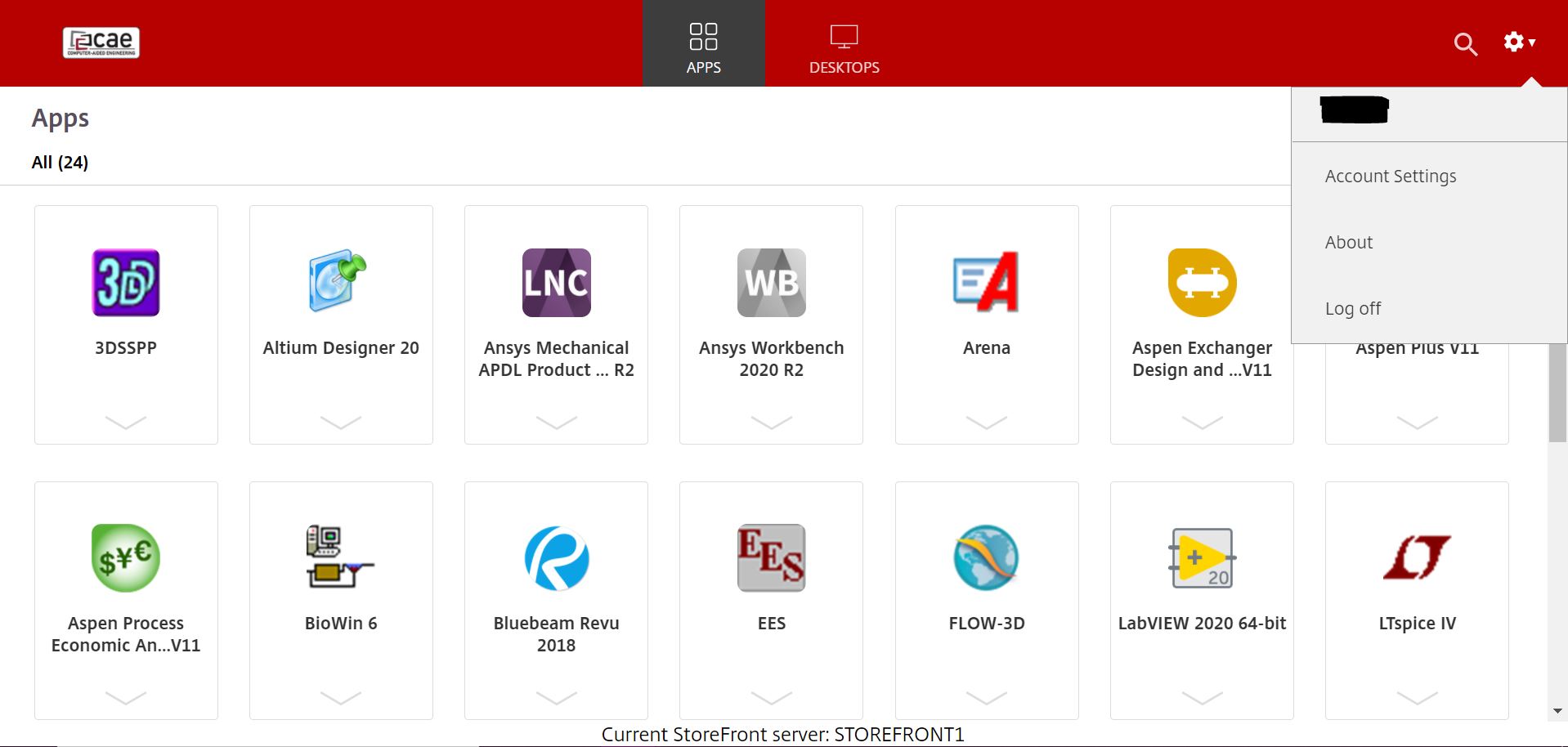The image size is (1568, 747).
Task: Switch to the APPS tab
Action: pyautogui.click(x=704, y=43)
